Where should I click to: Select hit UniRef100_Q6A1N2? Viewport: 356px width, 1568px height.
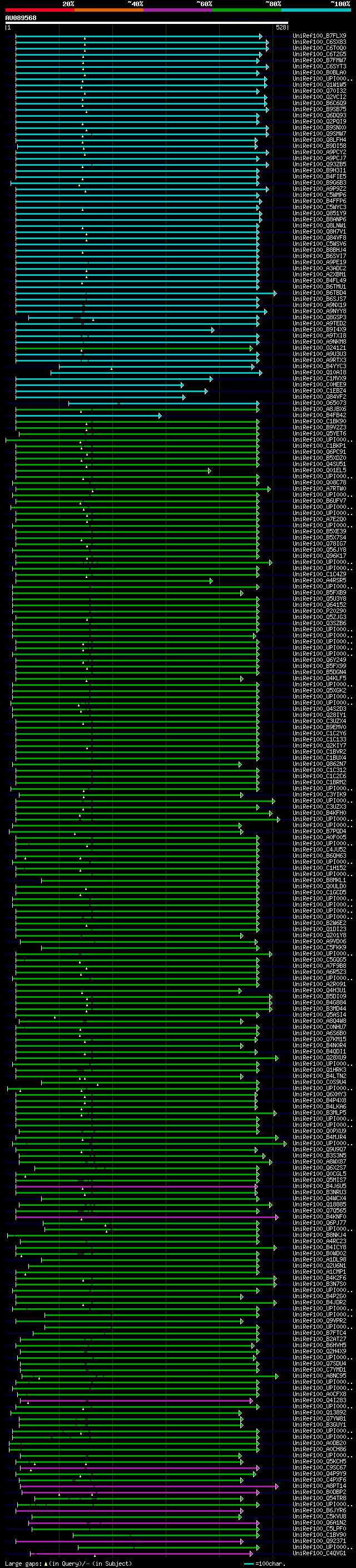pos(319,1522)
